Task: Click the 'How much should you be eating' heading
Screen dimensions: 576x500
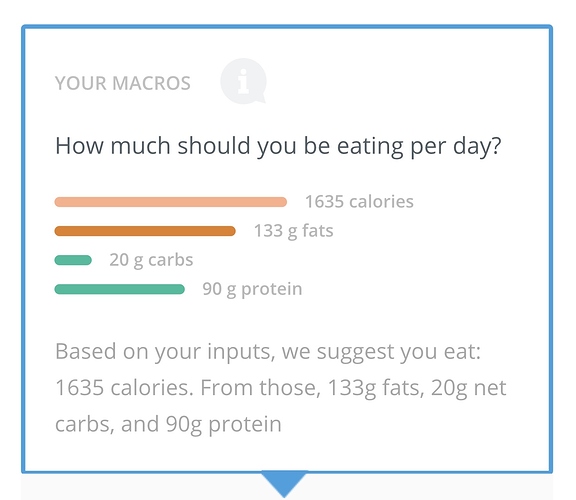Action: pos(278,146)
